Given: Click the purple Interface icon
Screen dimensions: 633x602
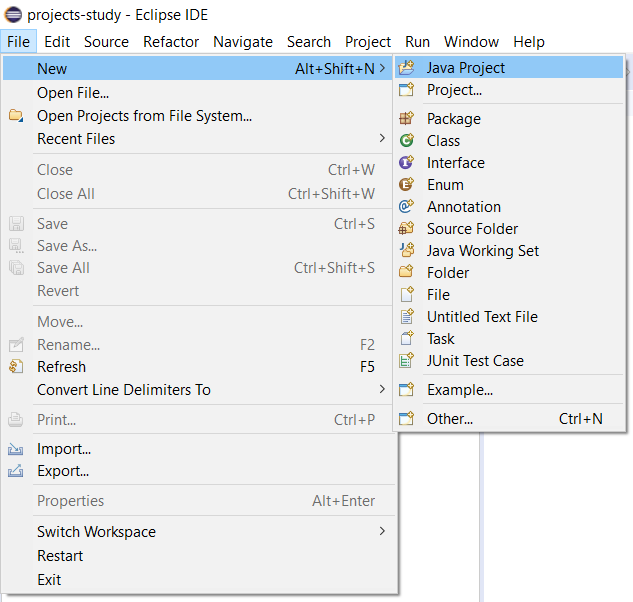Looking at the screenshot, I should point(407,162).
